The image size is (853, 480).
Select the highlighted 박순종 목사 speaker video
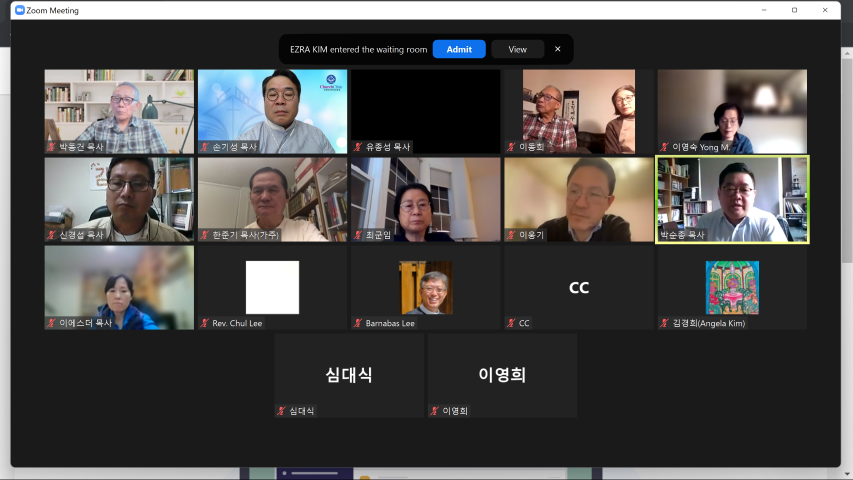coord(732,199)
